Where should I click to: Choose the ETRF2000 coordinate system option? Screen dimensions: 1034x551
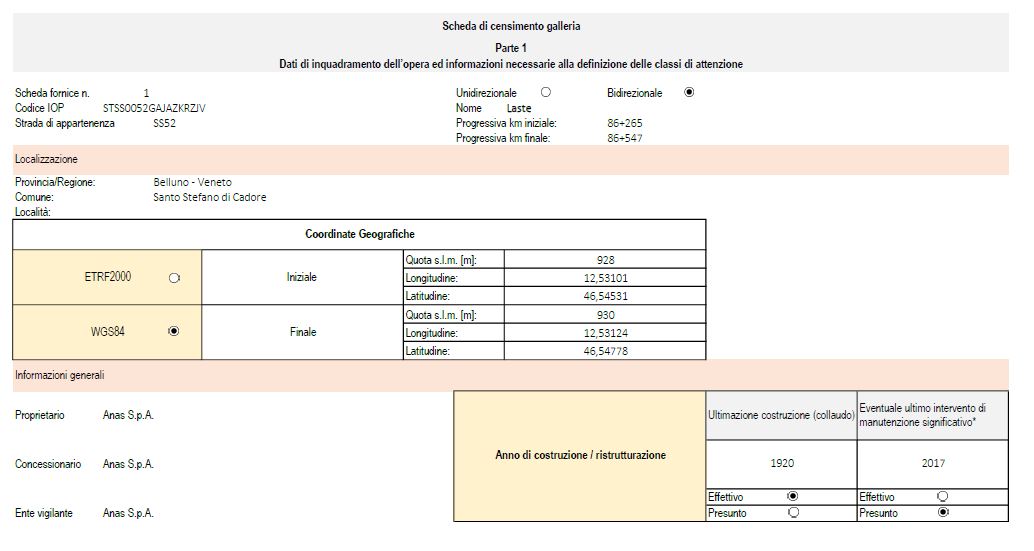click(x=174, y=278)
